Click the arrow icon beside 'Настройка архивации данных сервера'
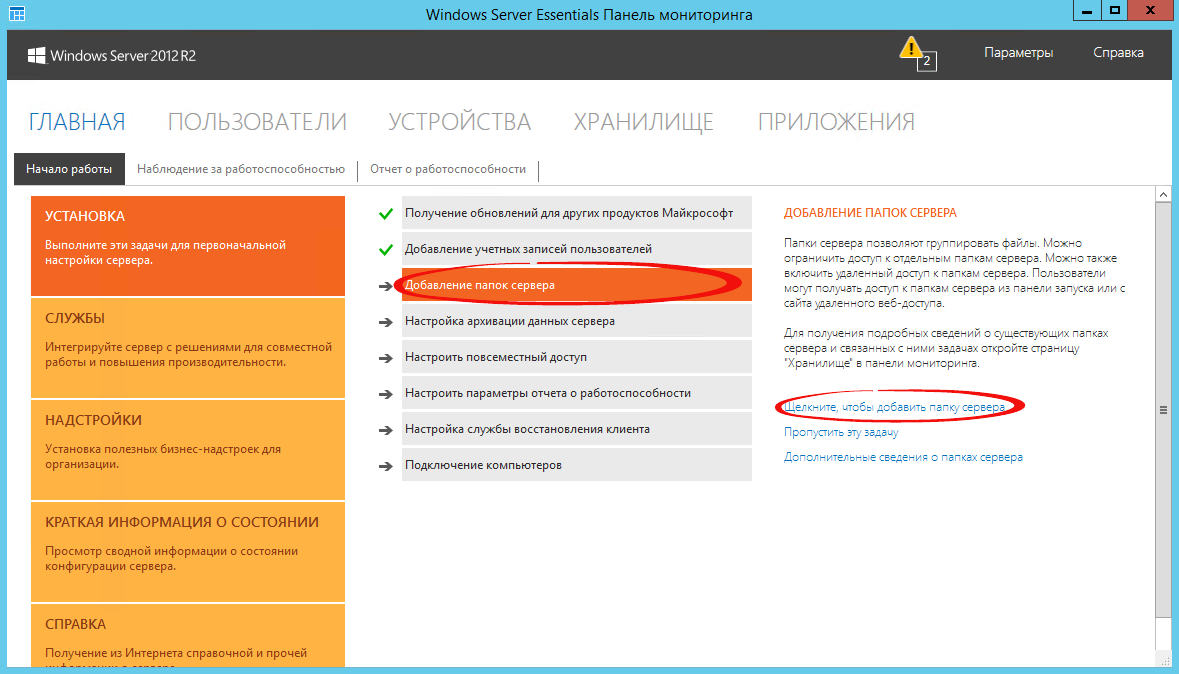 [386, 322]
